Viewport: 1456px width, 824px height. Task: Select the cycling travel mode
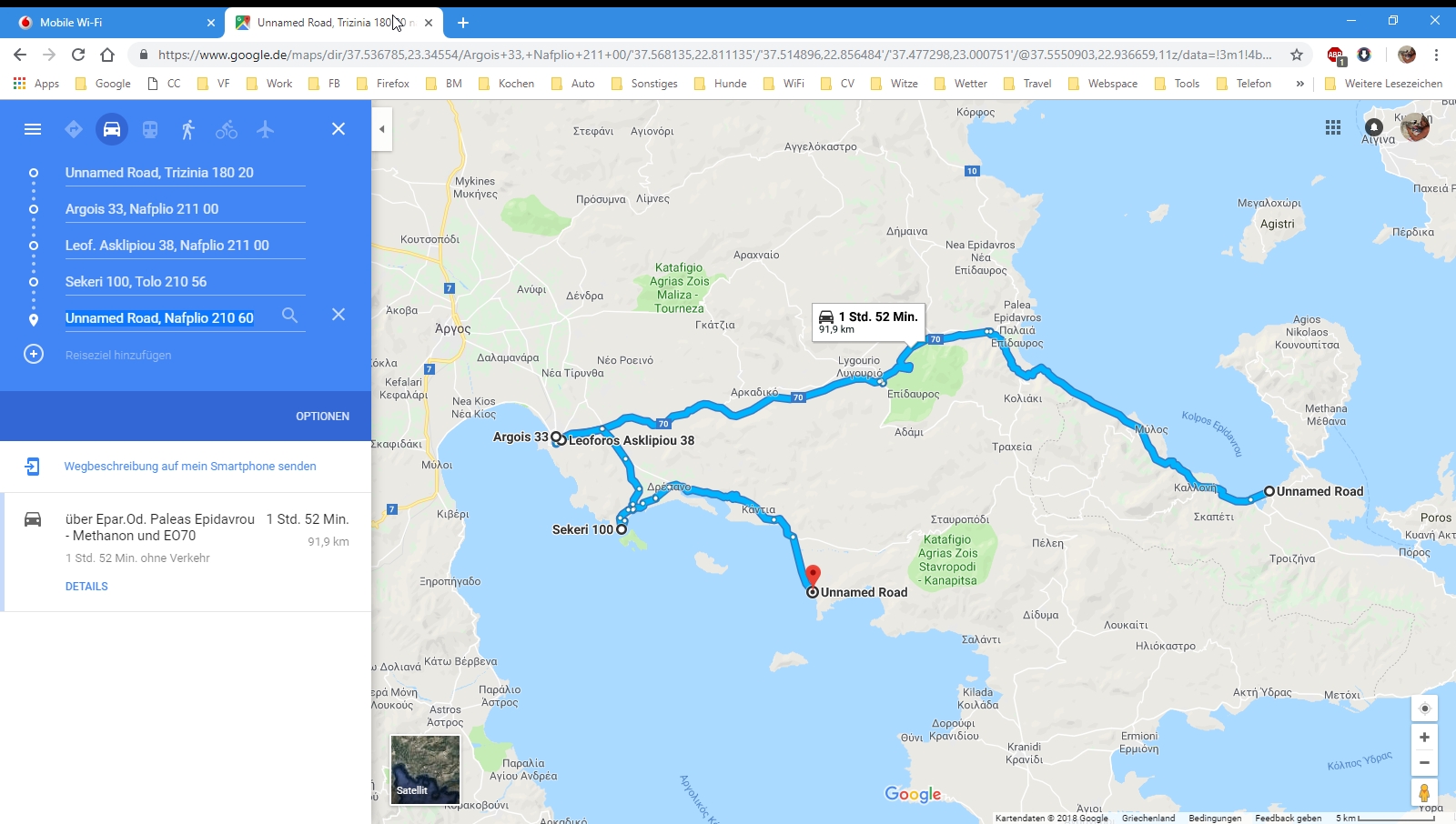tap(227, 129)
